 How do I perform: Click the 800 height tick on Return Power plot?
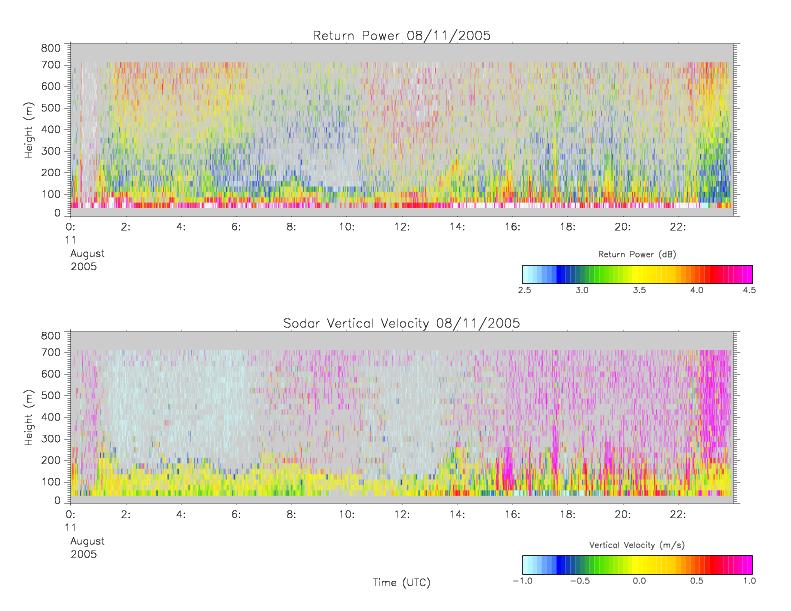(x=50, y=48)
